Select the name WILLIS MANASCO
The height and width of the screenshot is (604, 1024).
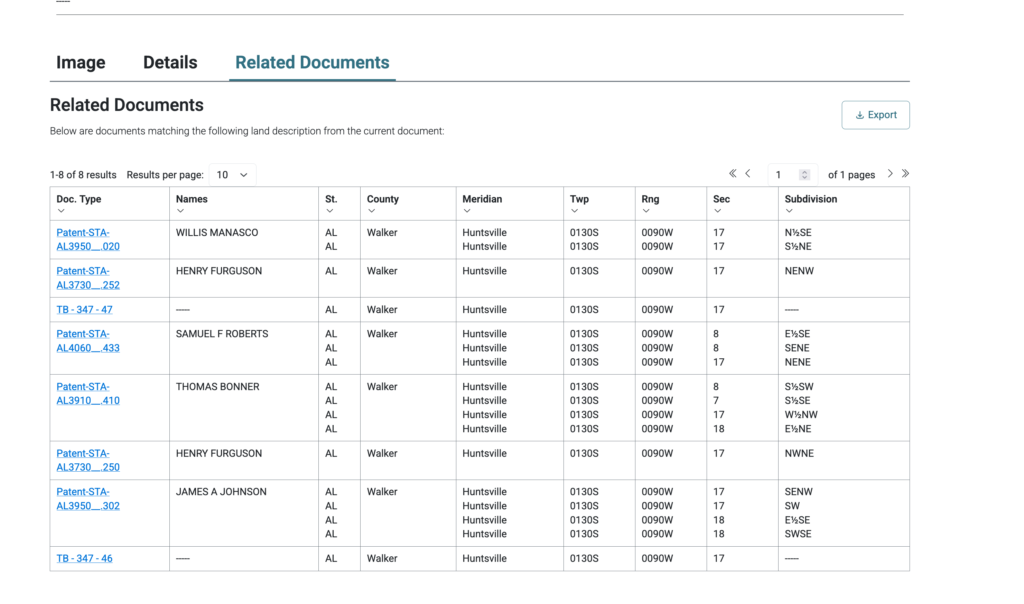(217, 232)
